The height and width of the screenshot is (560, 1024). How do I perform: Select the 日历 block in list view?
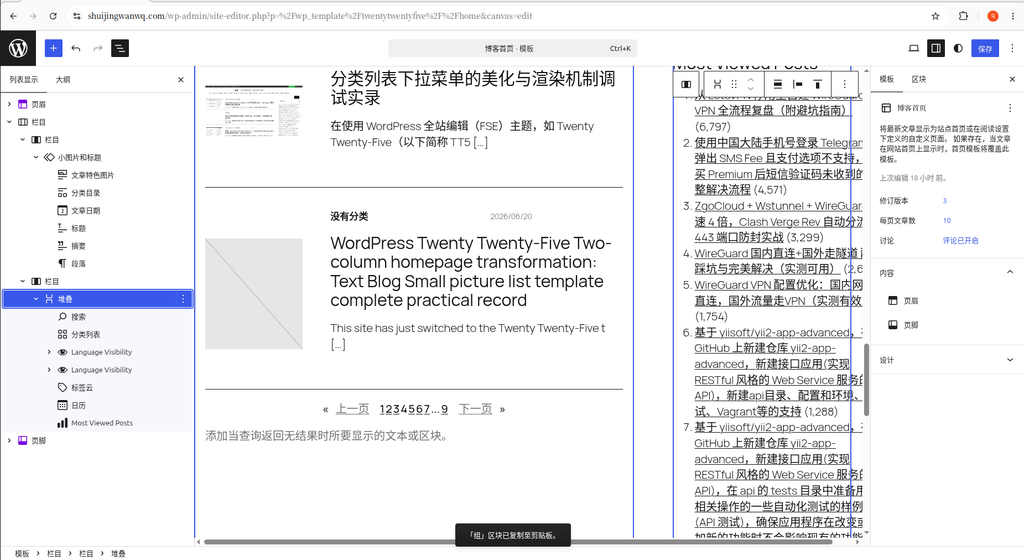pyautogui.click(x=98, y=405)
